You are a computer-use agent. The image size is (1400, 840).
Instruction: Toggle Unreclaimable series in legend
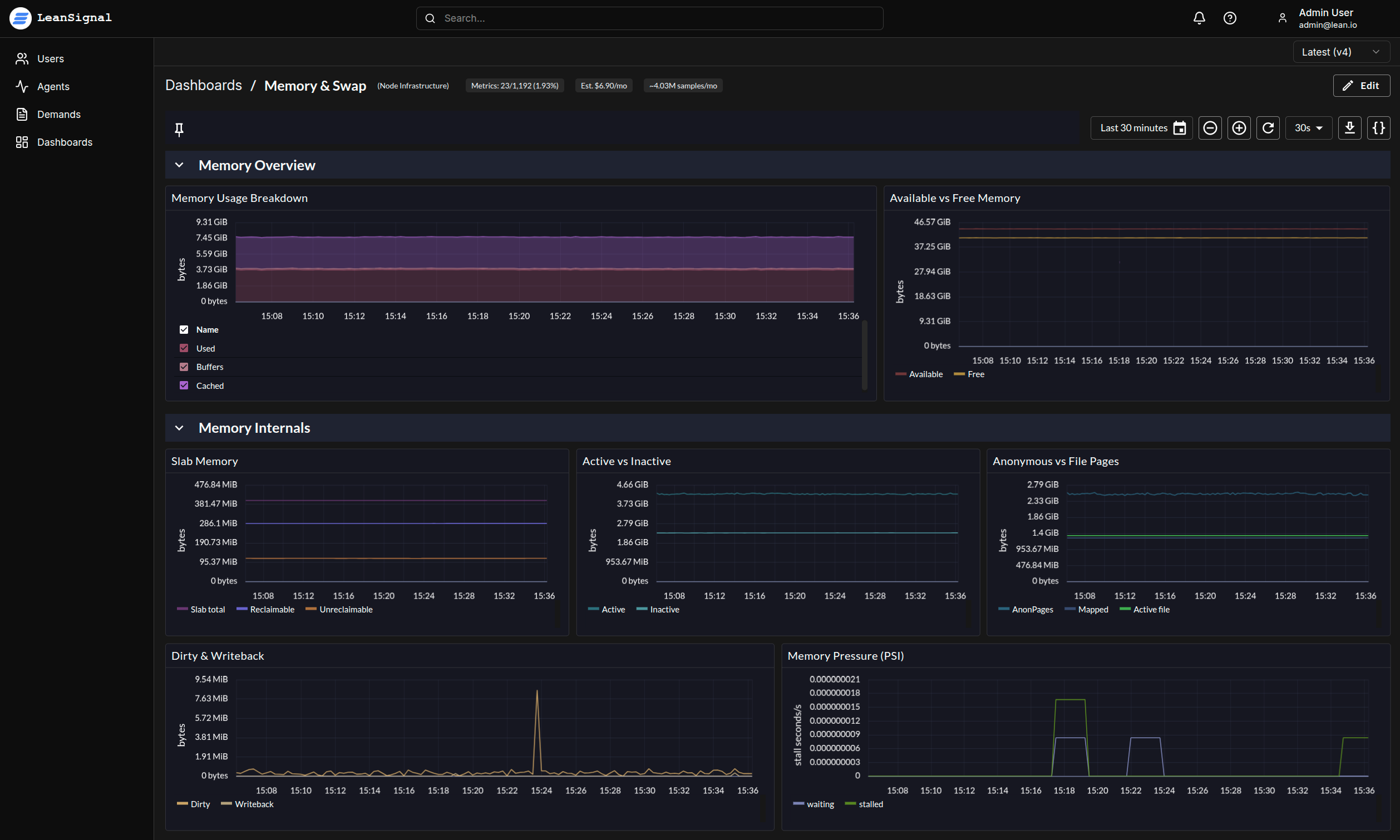click(338, 610)
